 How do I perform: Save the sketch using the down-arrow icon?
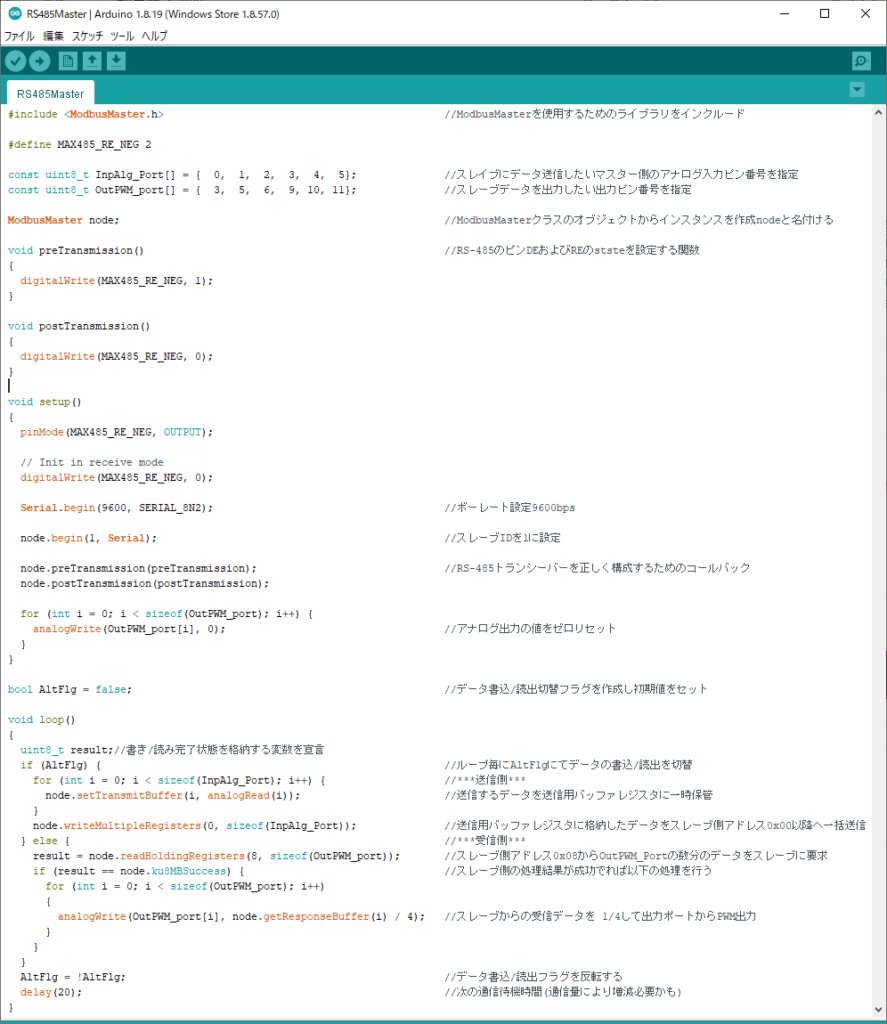tap(116, 61)
